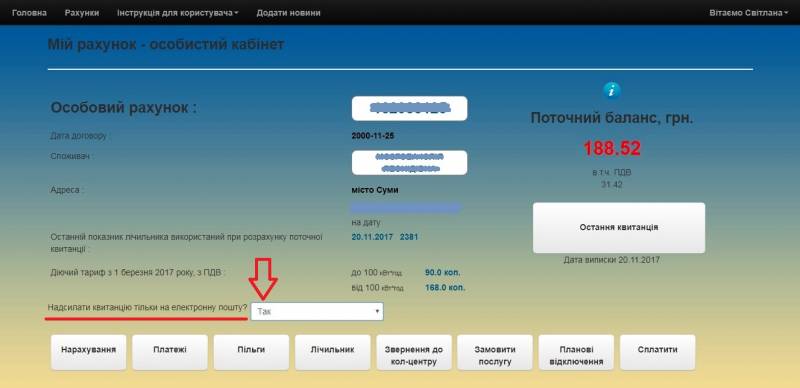Click the tariff value 168.0 коп.
This screenshot has height=388, width=800.
pos(445,288)
